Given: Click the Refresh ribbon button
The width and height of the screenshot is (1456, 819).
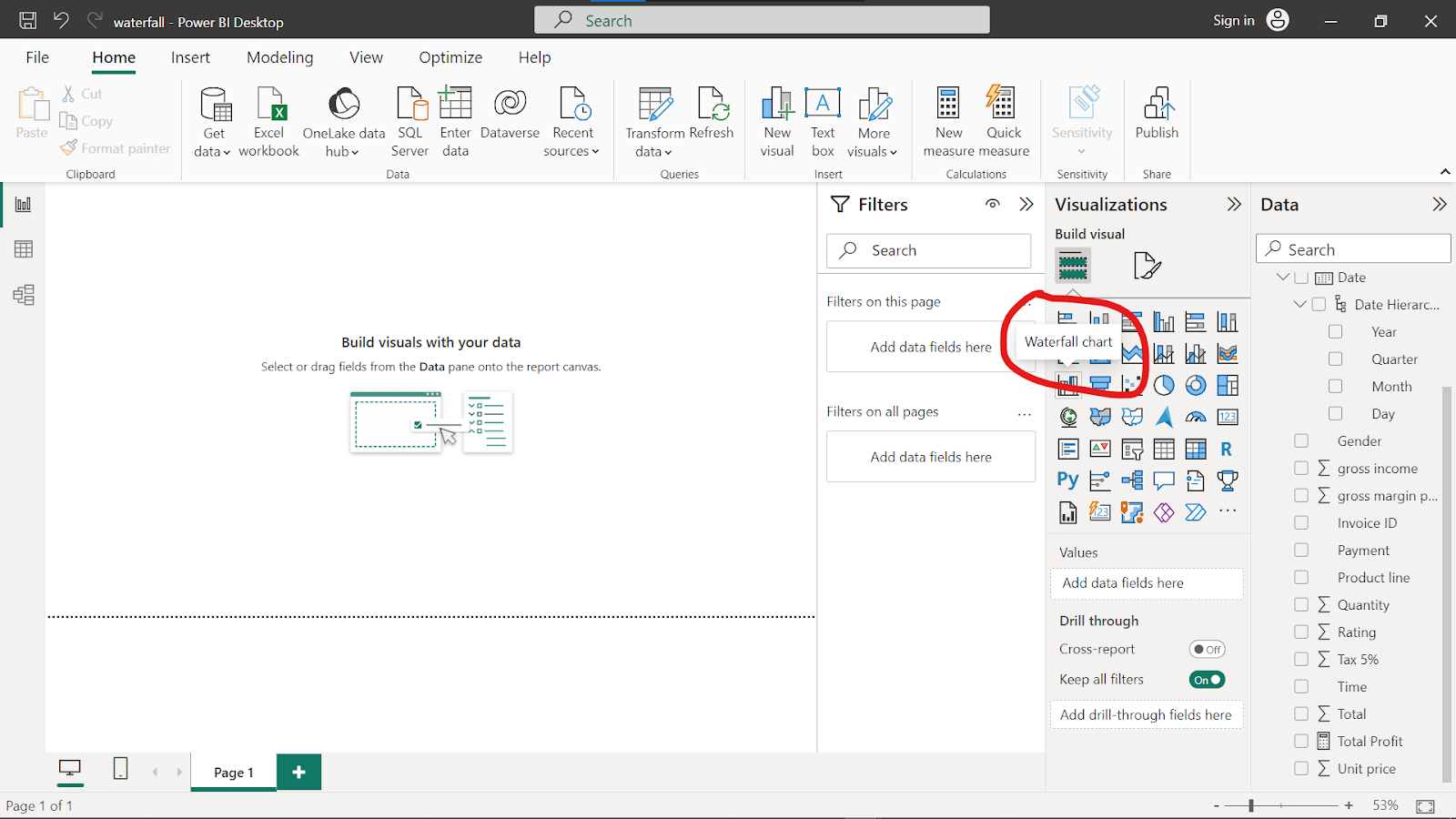Looking at the screenshot, I should click(x=712, y=114).
